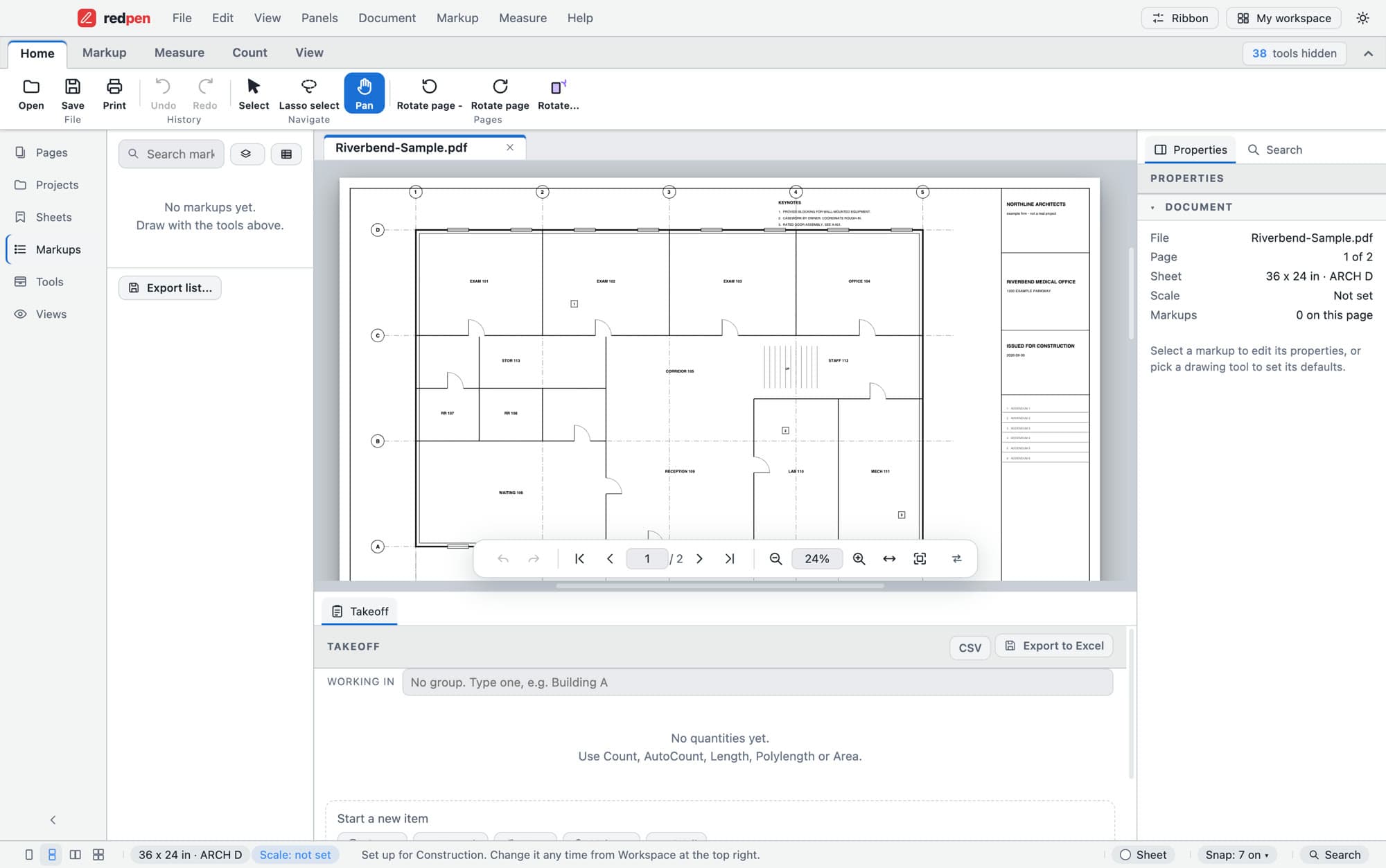
Task: Click the Export list... button
Action: tap(170, 287)
